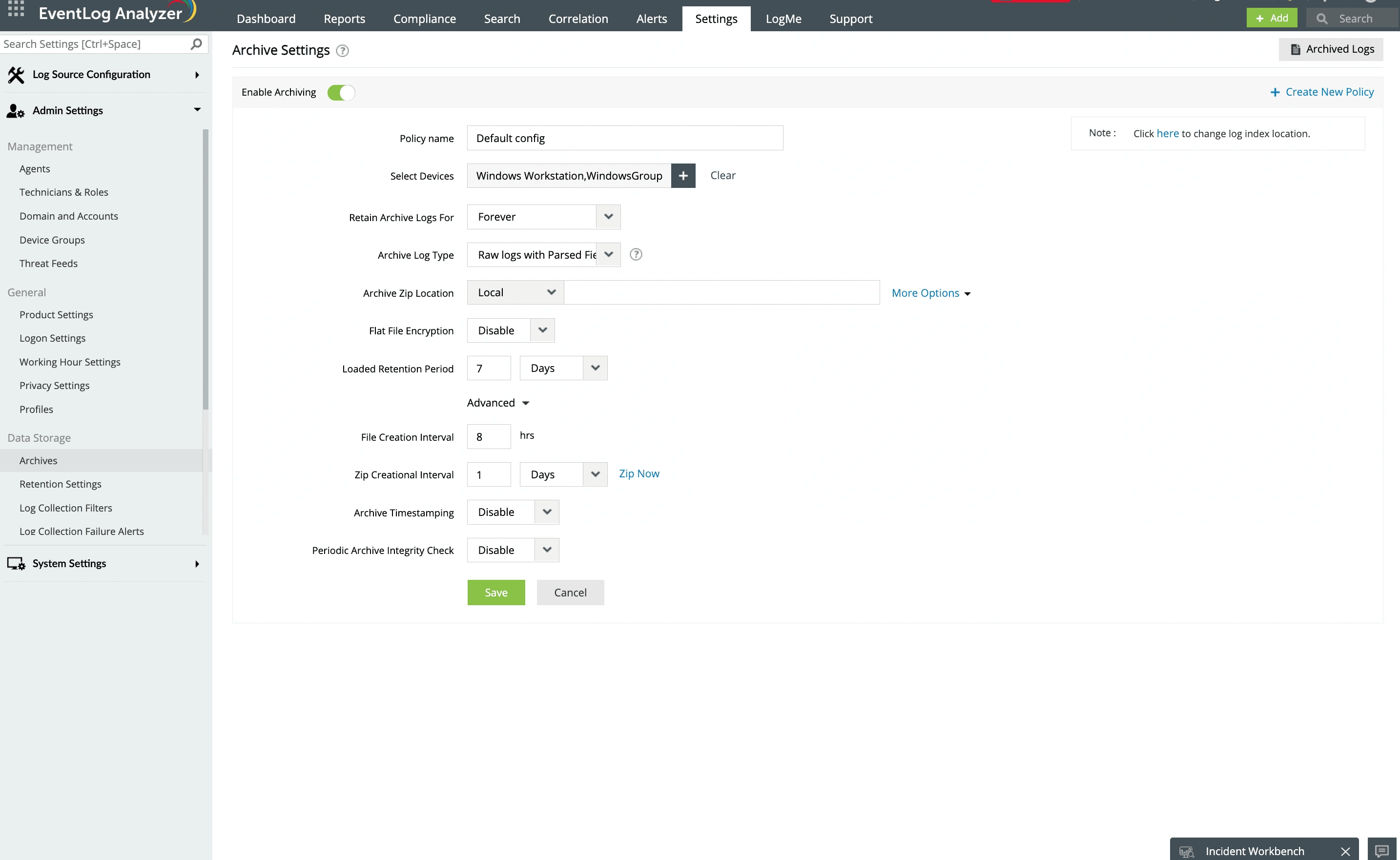
Task: Click the Policy name input field
Action: (x=624, y=138)
